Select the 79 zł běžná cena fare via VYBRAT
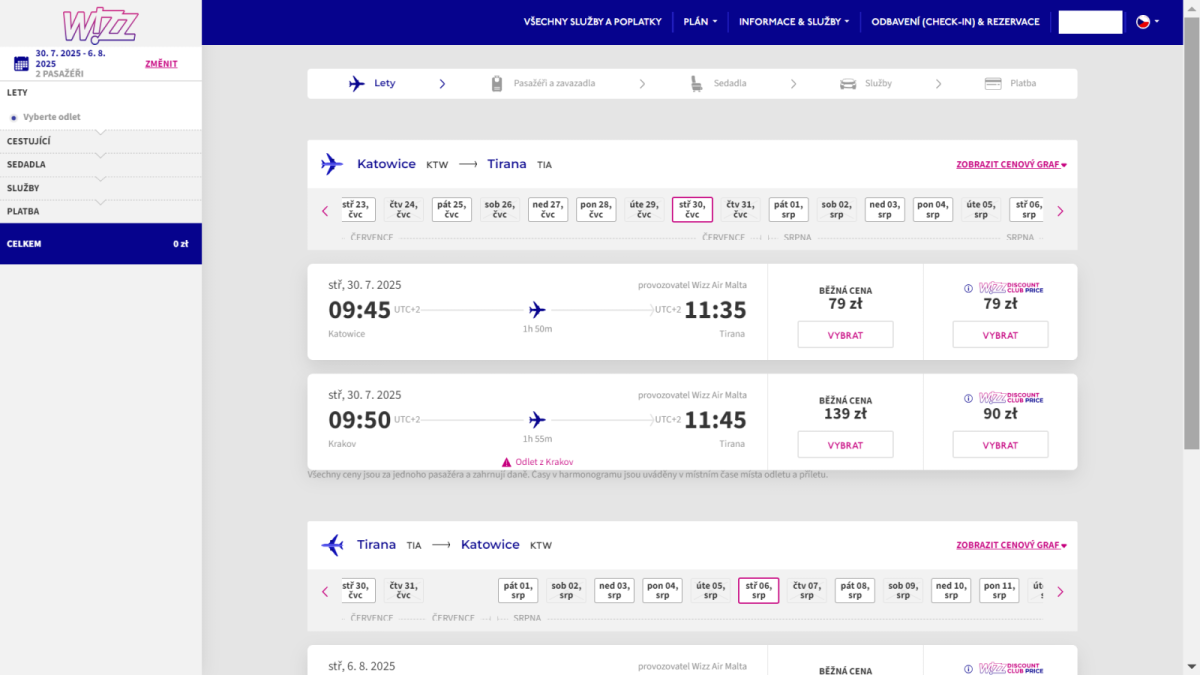Screen dimensions: 1200x675 click(845, 335)
